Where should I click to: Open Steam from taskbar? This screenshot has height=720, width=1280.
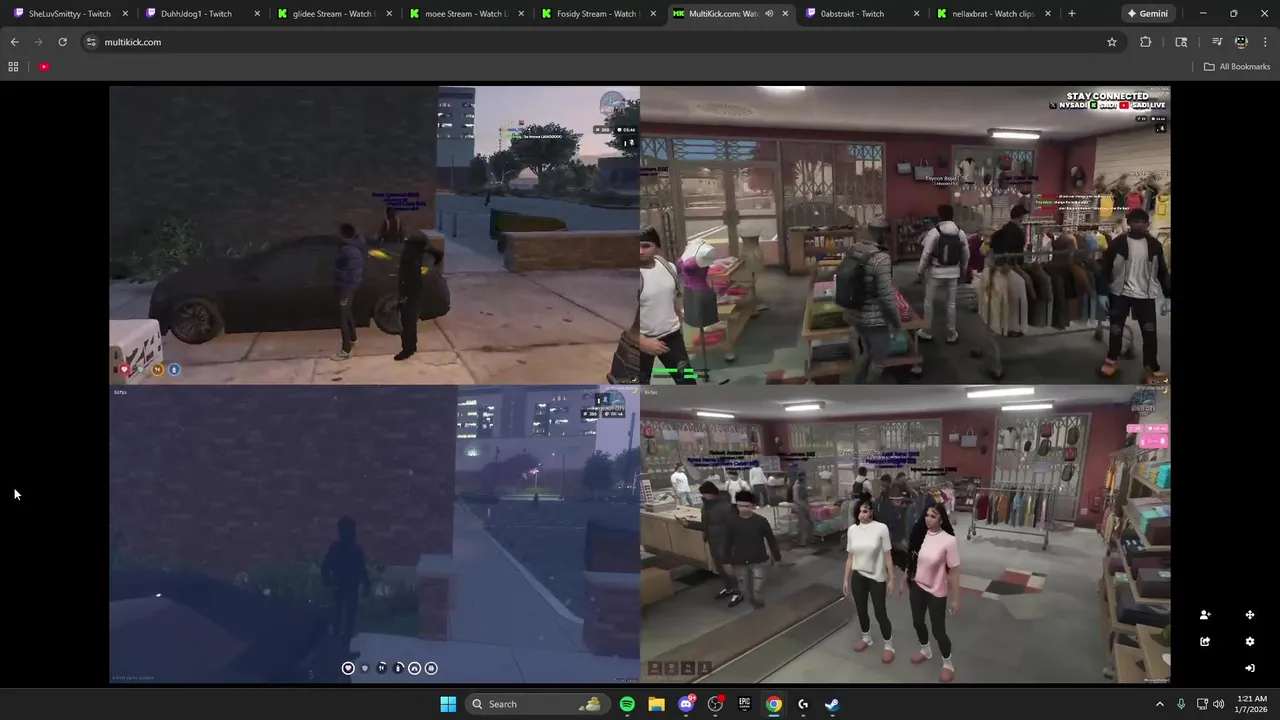click(x=832, y=704)
